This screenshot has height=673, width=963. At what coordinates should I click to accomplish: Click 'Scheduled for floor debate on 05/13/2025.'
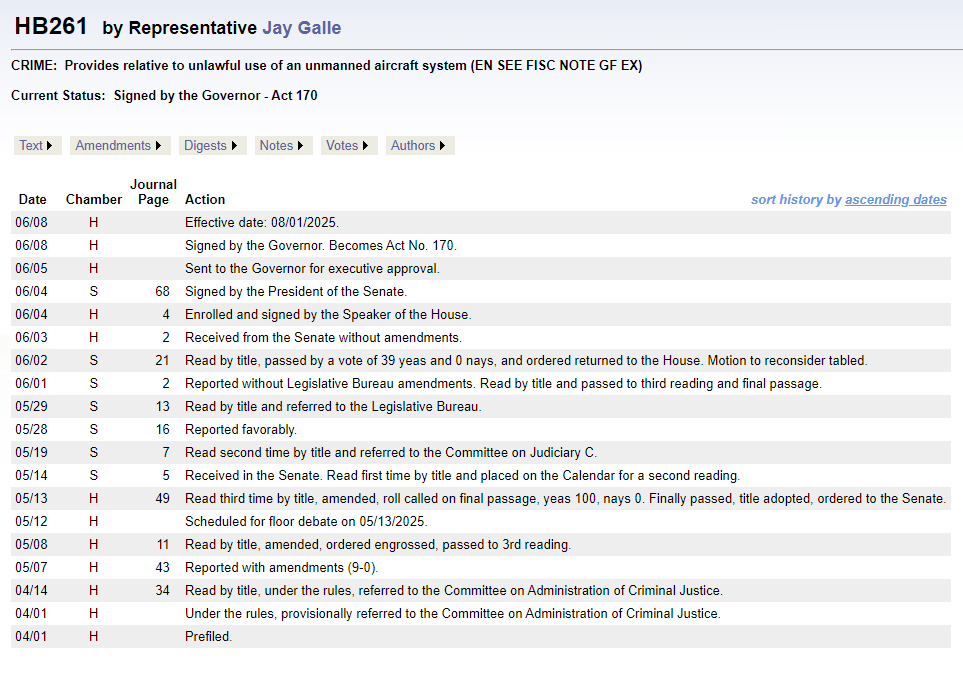point(306,522)
